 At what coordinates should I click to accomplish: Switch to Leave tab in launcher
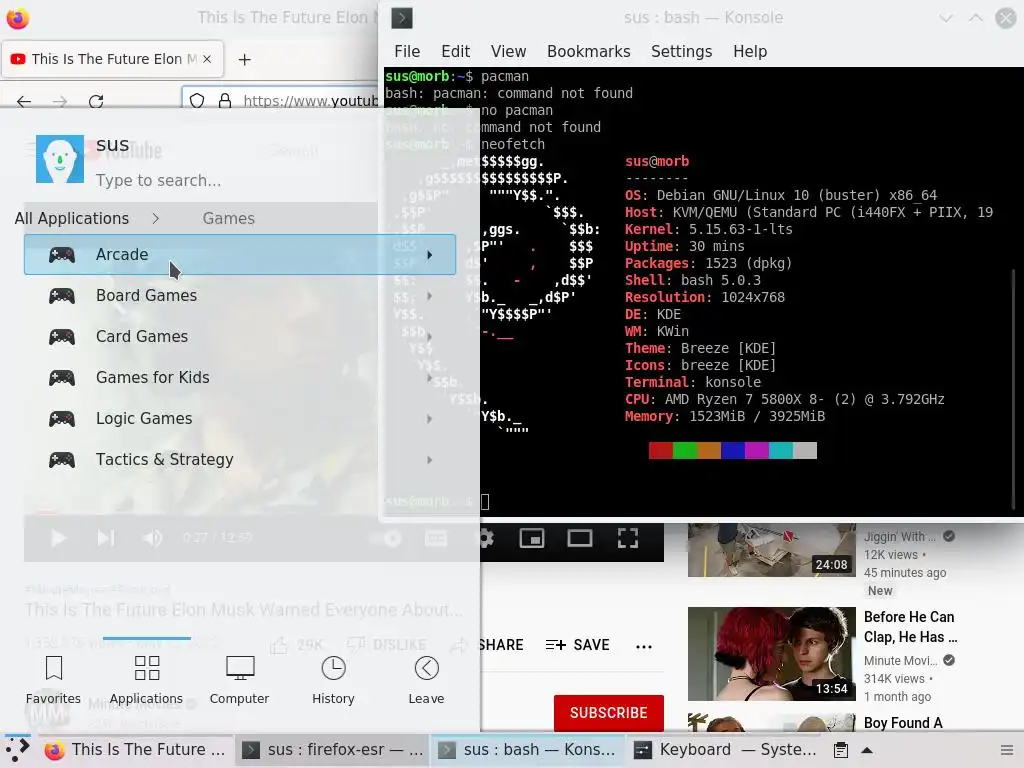pos(426,680)
